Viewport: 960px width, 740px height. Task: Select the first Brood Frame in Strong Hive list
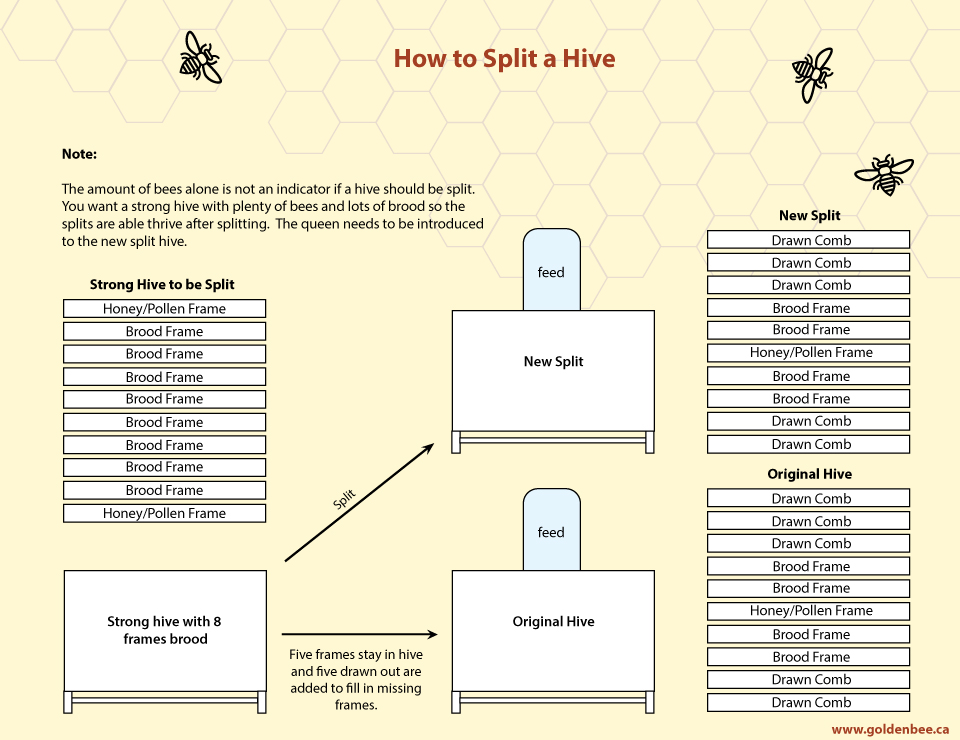point(164,331)
